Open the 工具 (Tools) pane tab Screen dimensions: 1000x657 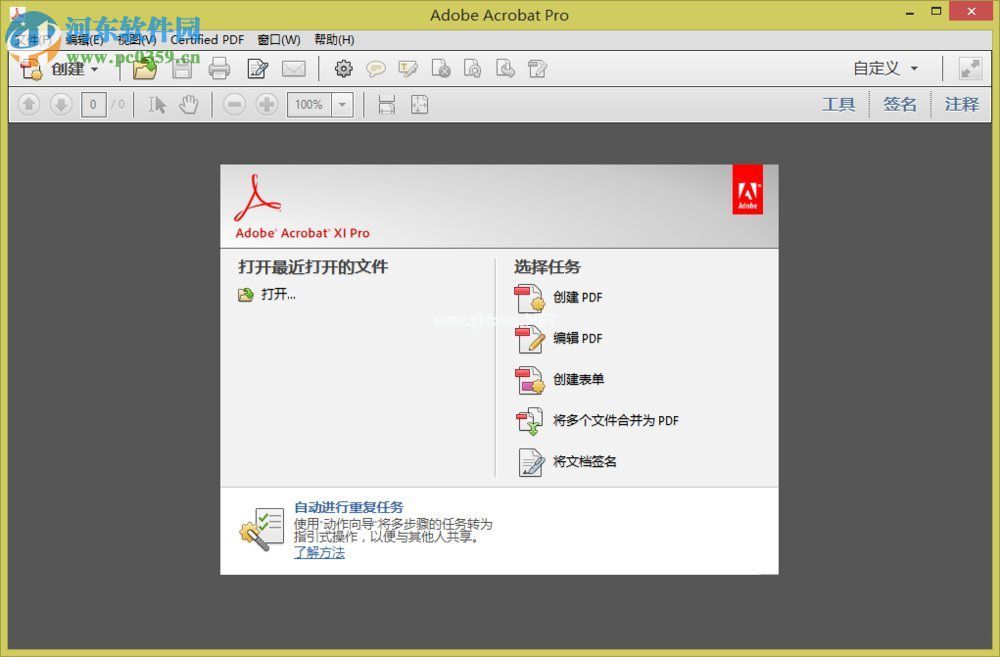pos(838,104)
